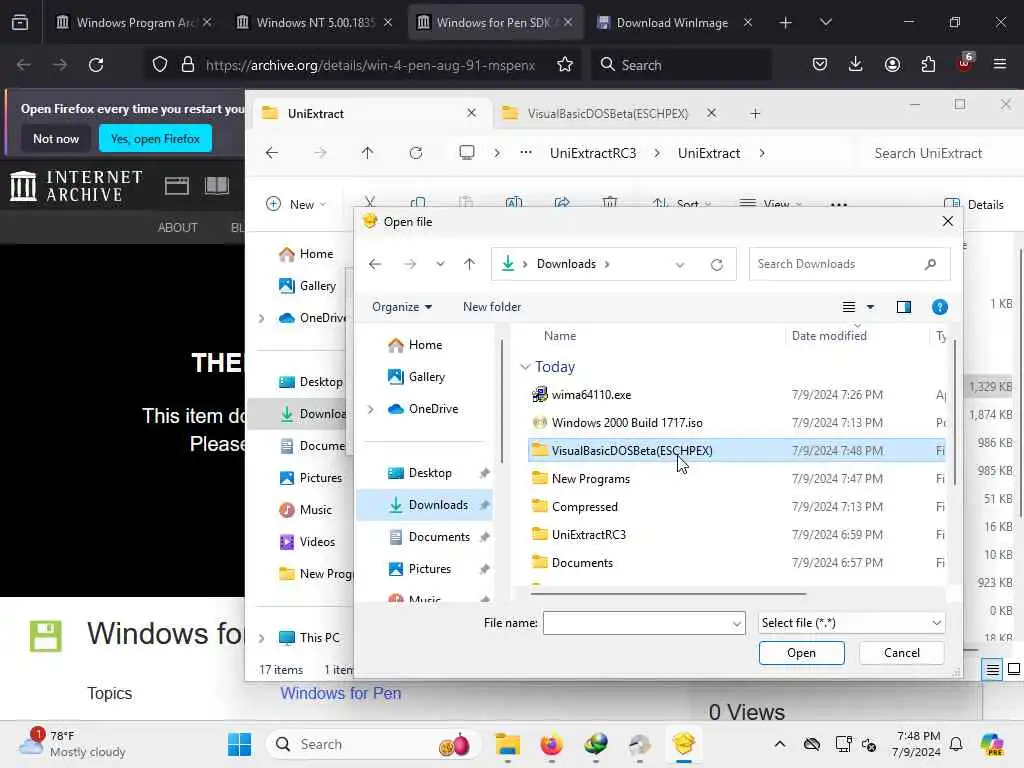Select the UniExtractRC3 folder in dialog
This screenshot has height=768, width=1024.
pyautogui.click(x=738, y=534)
